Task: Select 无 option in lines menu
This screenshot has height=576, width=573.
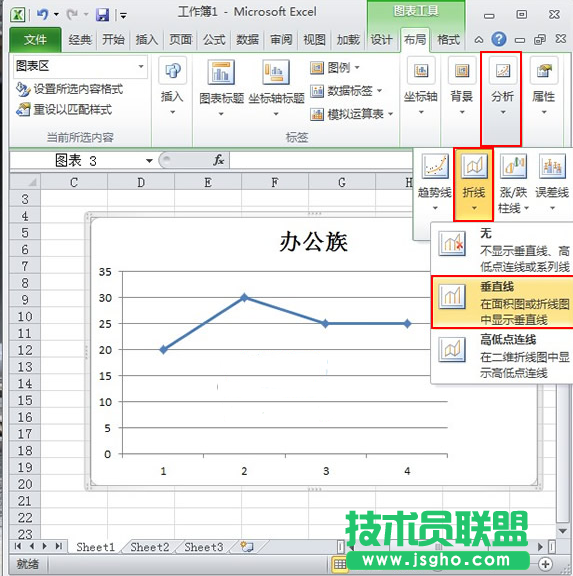Action: pyautogui.click(x=502, y=249)
